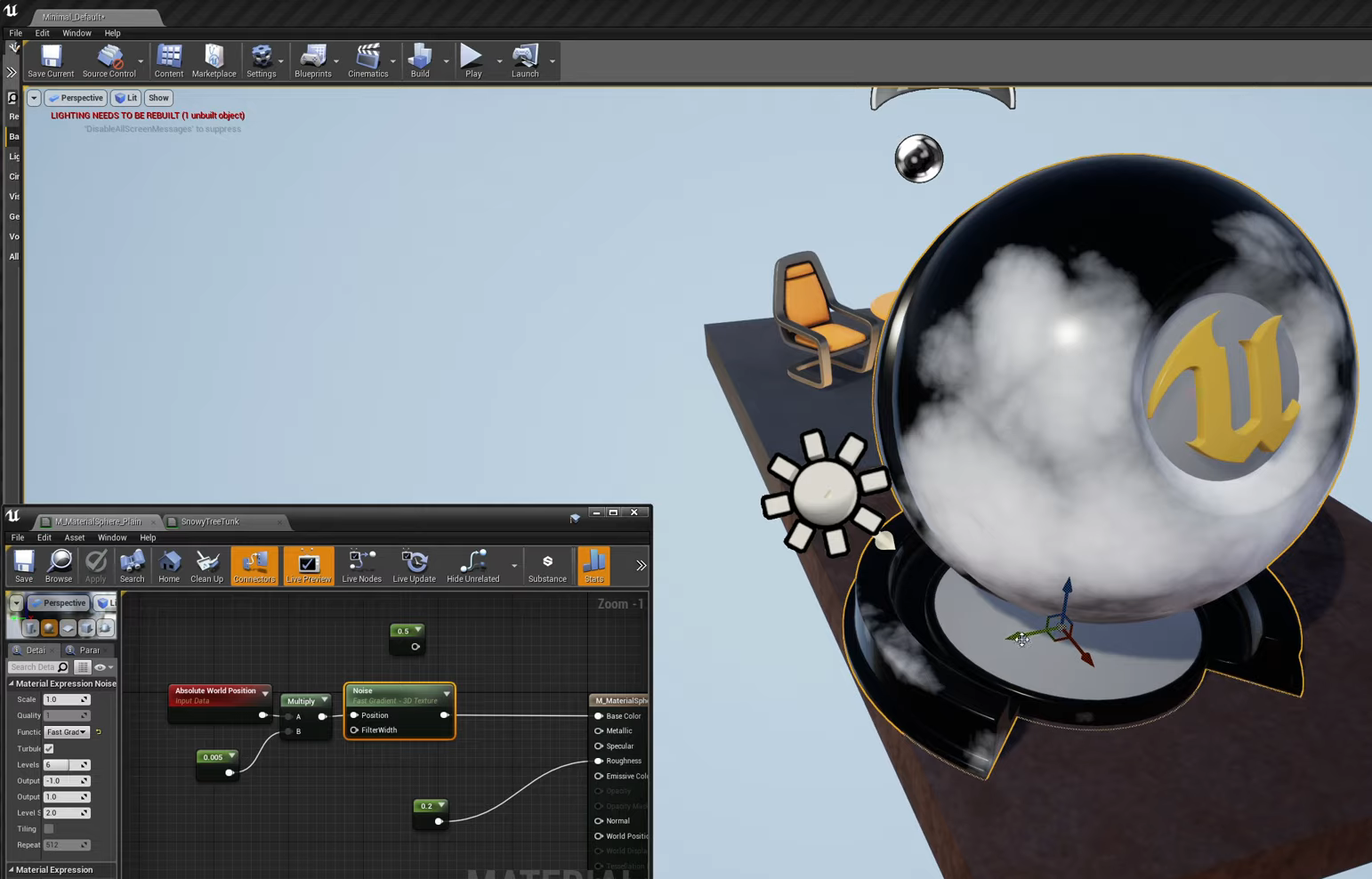Open the material editor Asset menu

[x=74, y=537]
